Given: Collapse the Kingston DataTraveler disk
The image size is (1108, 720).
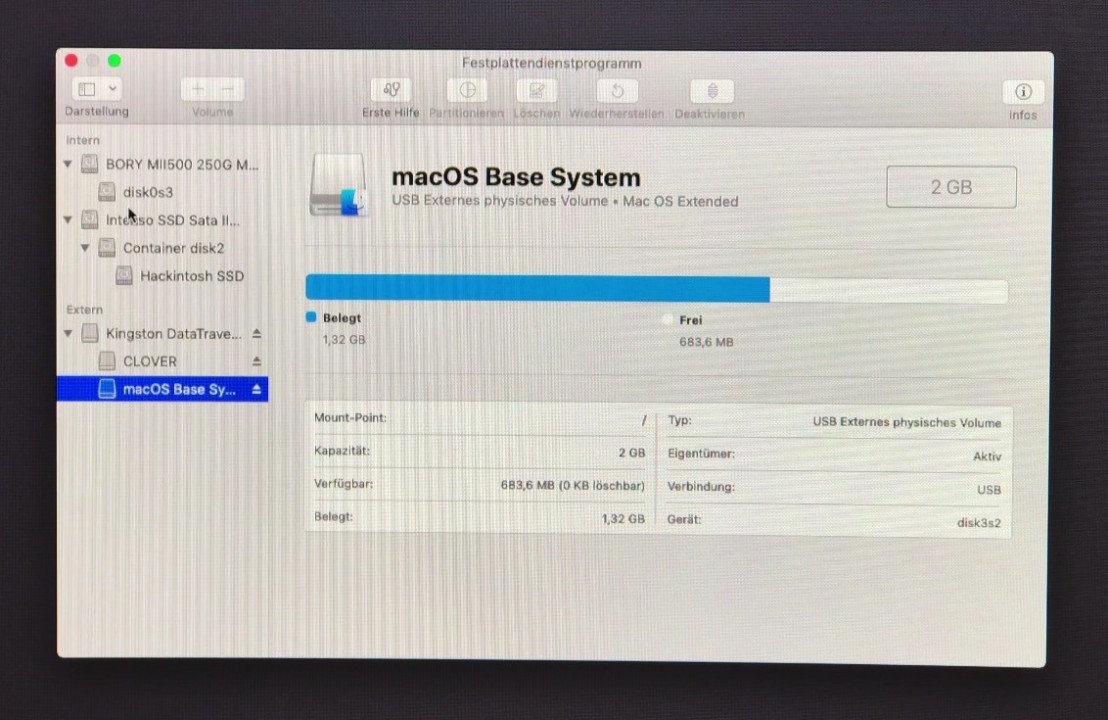Looking at the screenshot, I should click(x=68, y=334).
